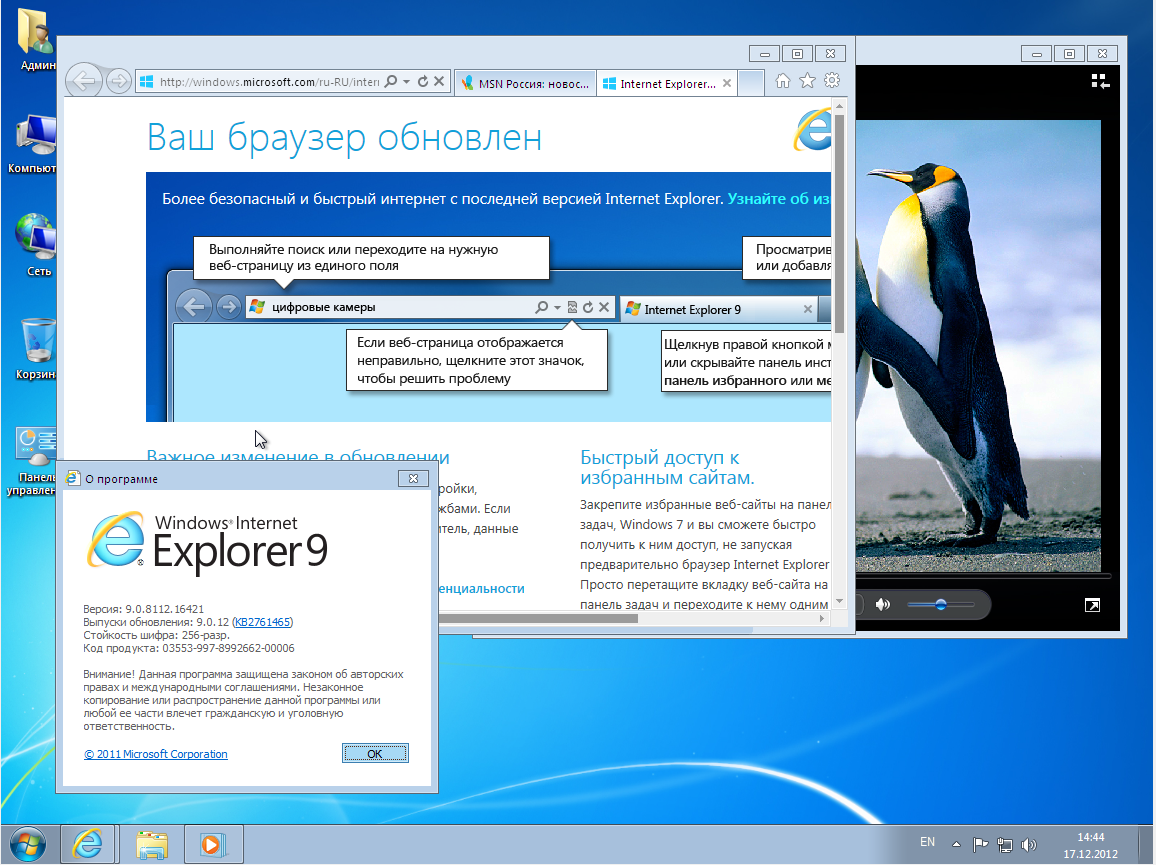Show hidden tray icons arrow
This screenshot has width=1156, height=865.
pyautogui.click(x=956, y=844)
